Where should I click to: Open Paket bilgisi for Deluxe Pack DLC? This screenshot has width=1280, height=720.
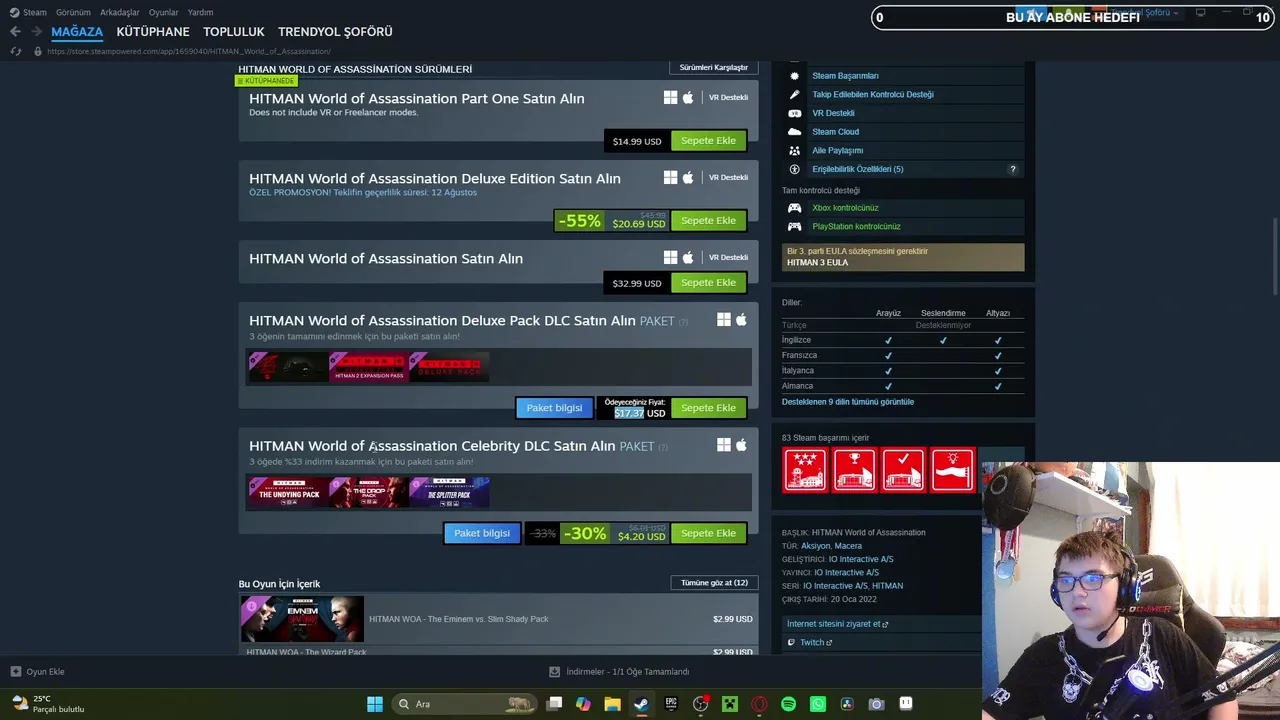(x=554, y=408)
